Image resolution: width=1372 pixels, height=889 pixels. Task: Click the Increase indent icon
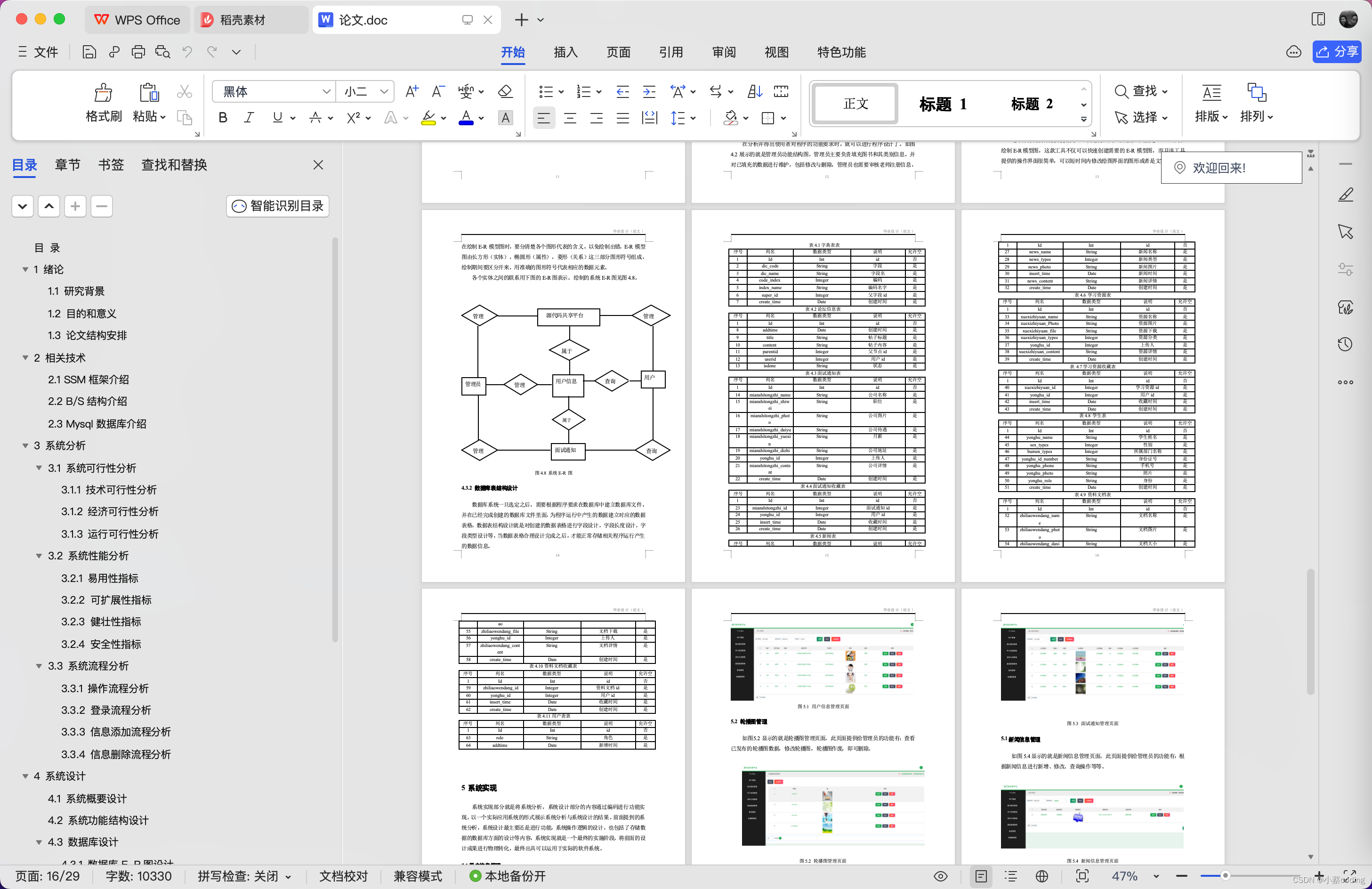click(649, 91)
